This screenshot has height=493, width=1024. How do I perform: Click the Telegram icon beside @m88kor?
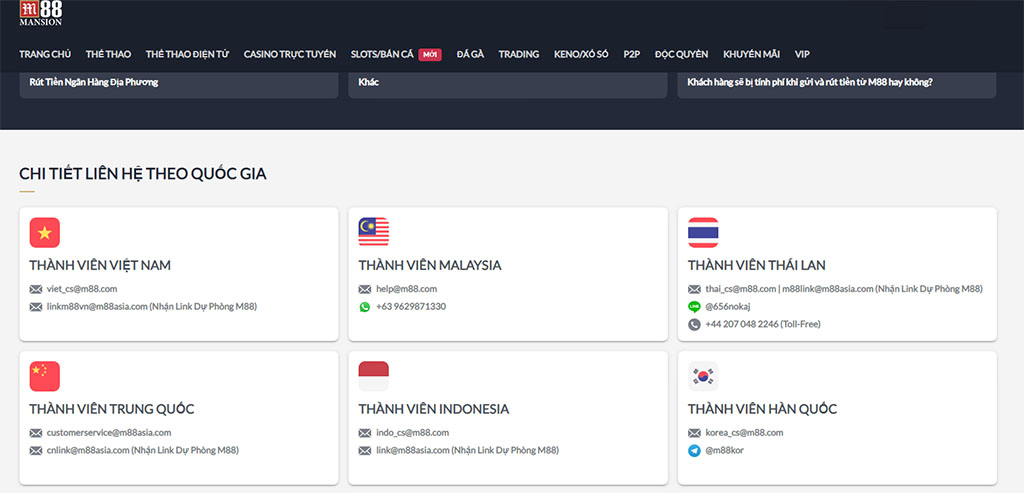[694, 451]
